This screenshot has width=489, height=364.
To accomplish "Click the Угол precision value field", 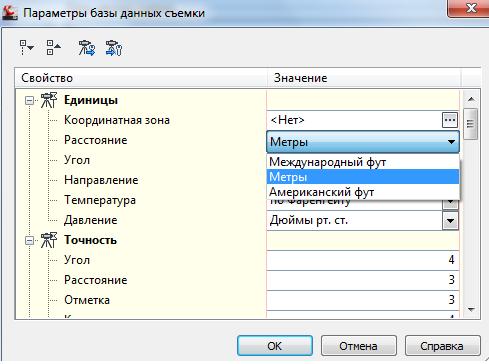I will pos(363,260).
